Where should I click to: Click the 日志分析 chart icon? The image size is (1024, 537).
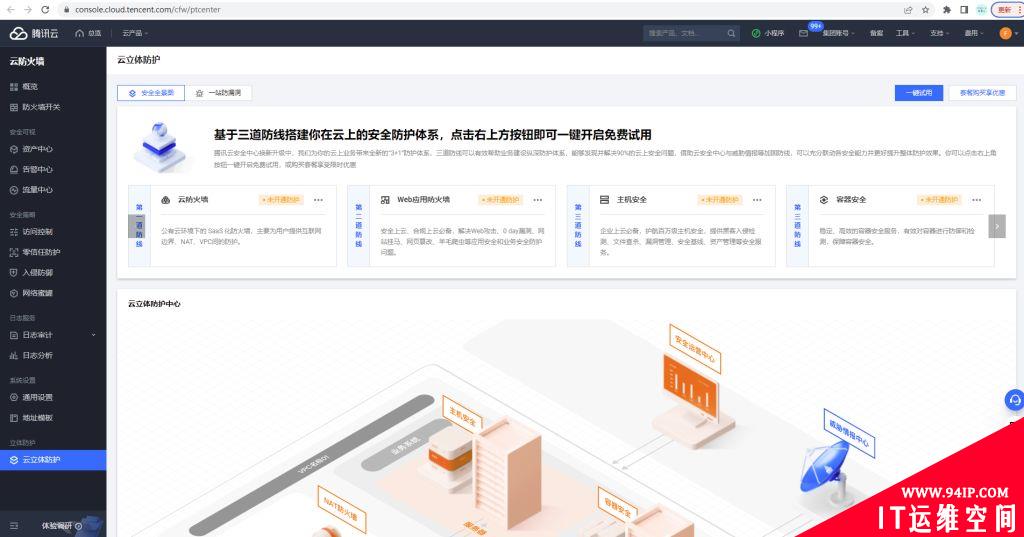pos(14,355)
